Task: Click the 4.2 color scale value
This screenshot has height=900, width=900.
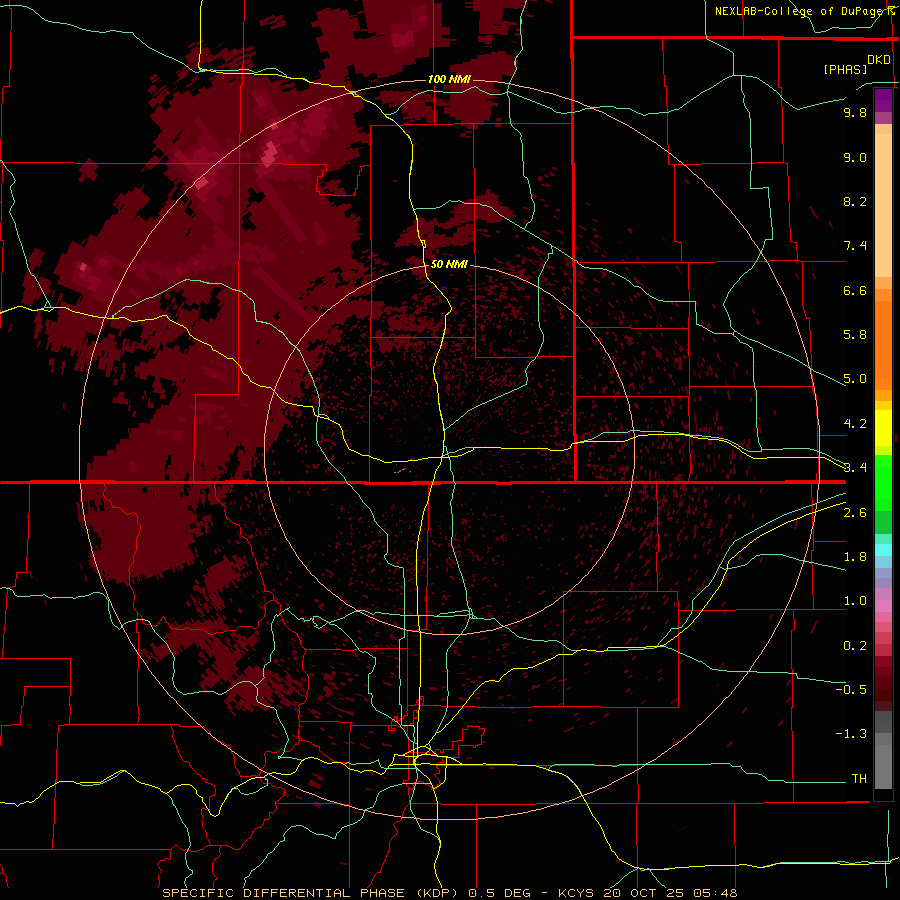Action: pos(855,424)
